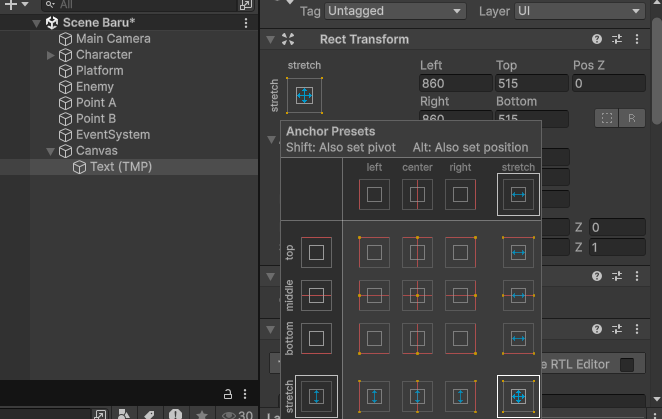Choose center column header anchor preset
The width and height of the screenshot is (662, 419).
tap(417, 195)
